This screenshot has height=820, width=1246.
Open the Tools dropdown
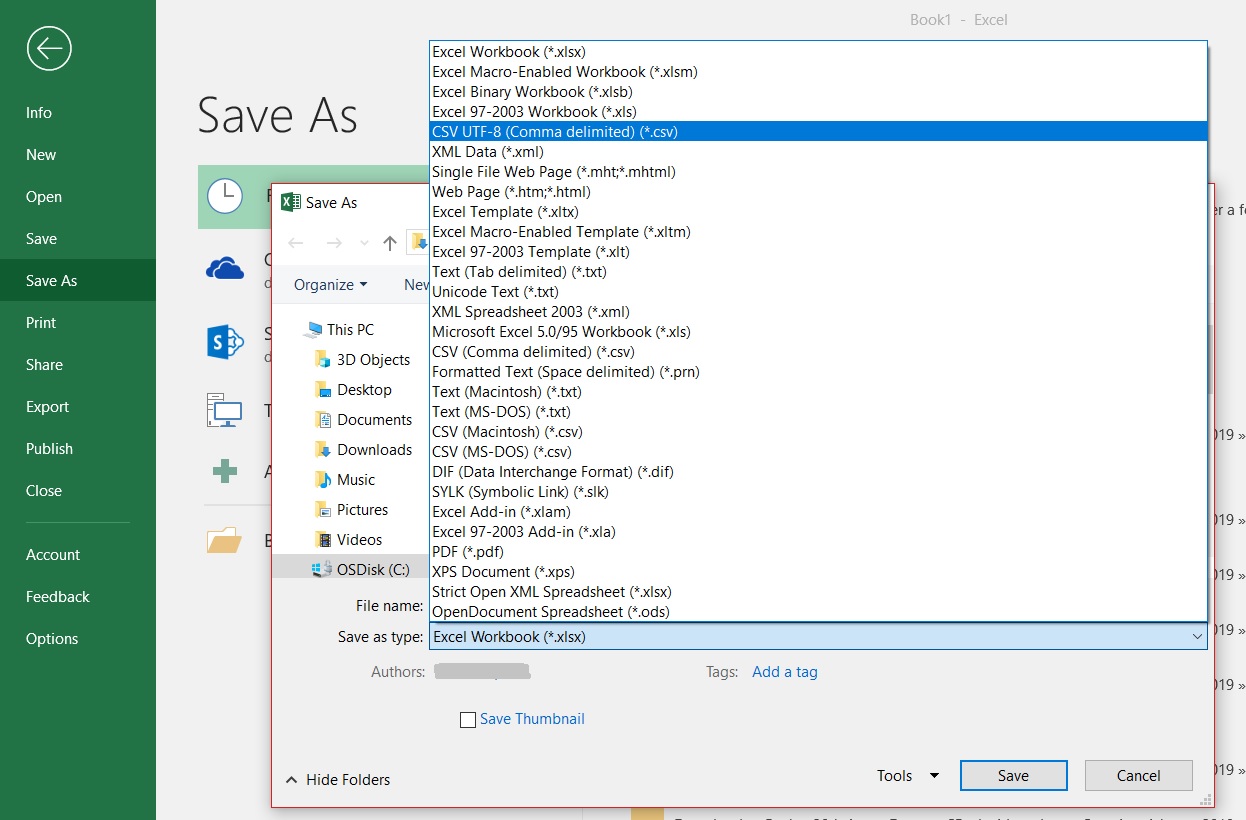[x=908, y=775]
